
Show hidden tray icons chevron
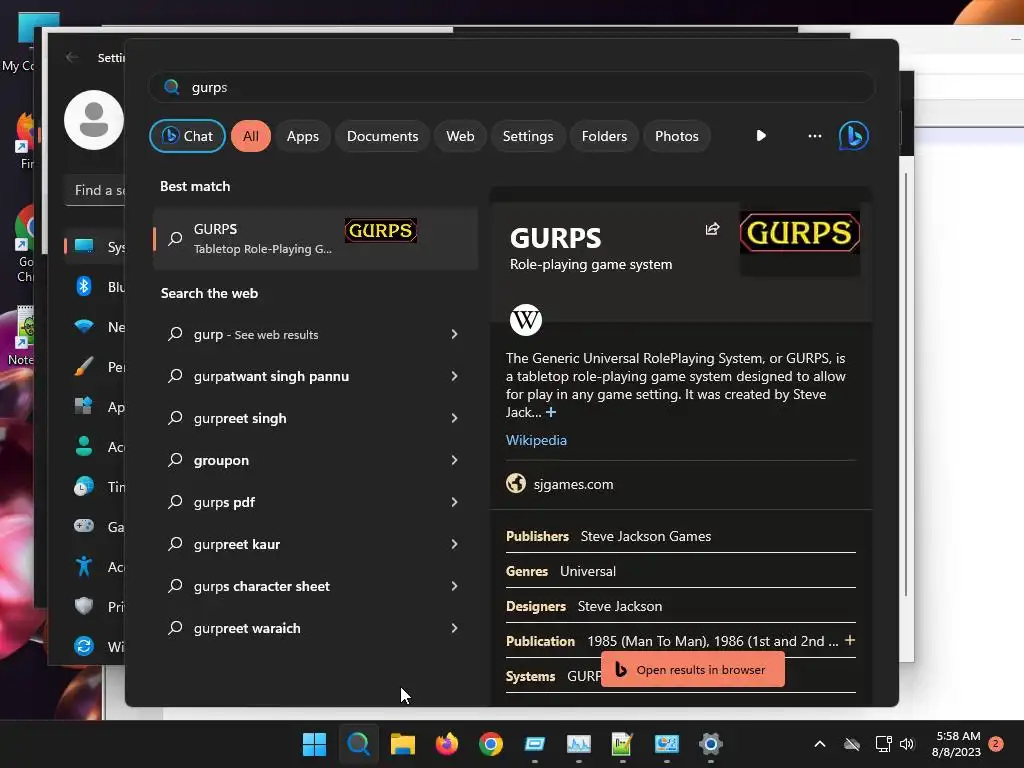click(x=820, y=744)
